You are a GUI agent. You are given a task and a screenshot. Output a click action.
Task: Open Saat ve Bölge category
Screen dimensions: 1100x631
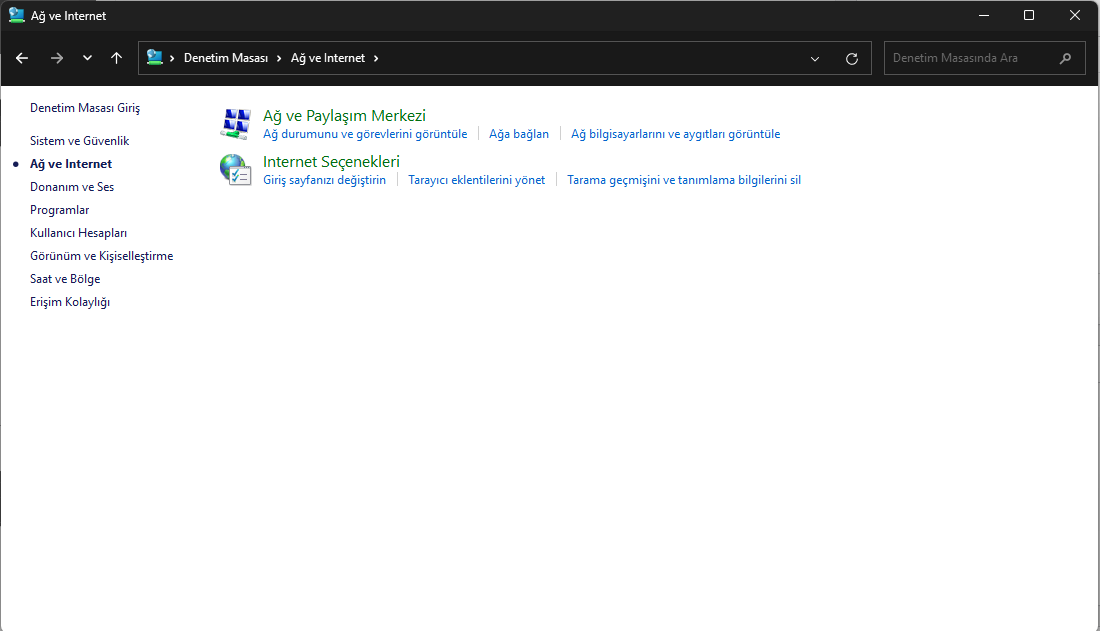pos(65,279)
